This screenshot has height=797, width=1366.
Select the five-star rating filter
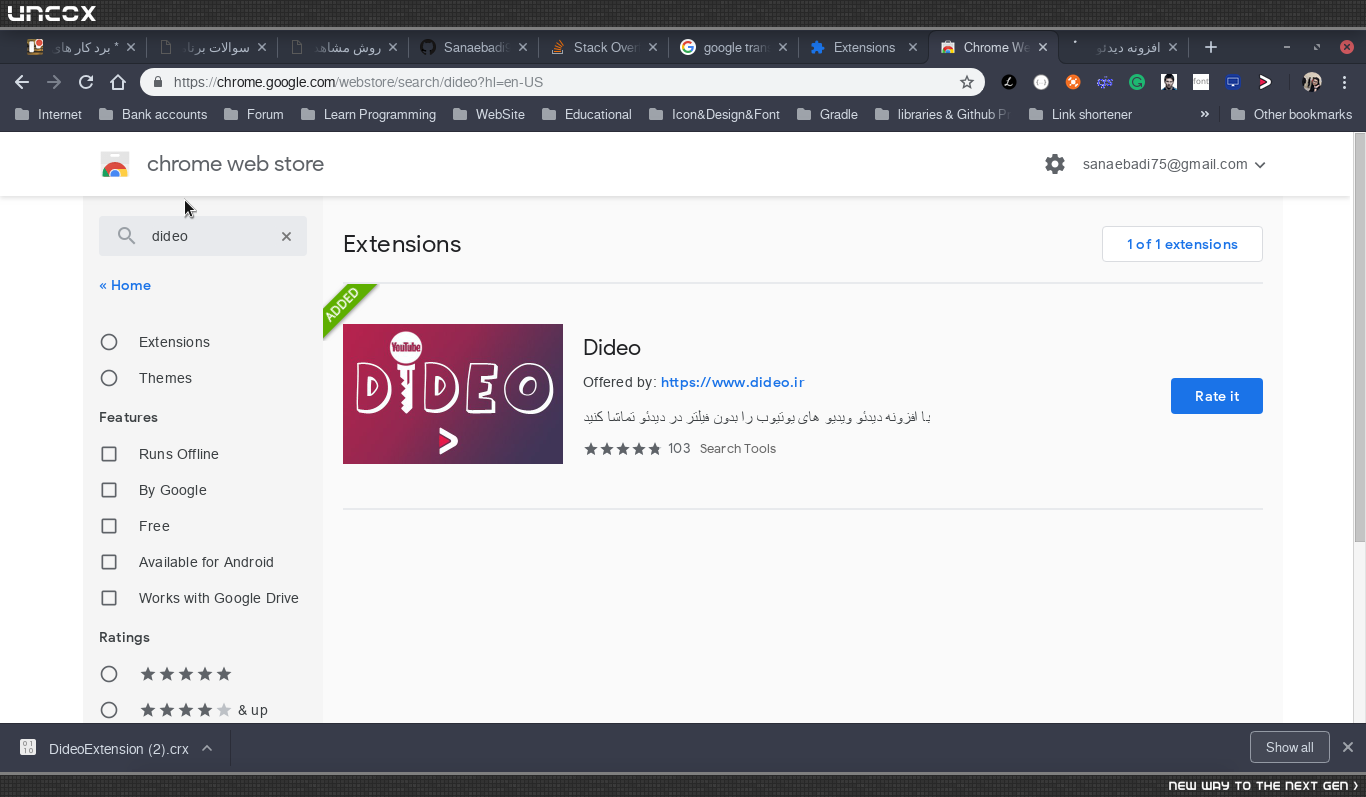(109, 674)
